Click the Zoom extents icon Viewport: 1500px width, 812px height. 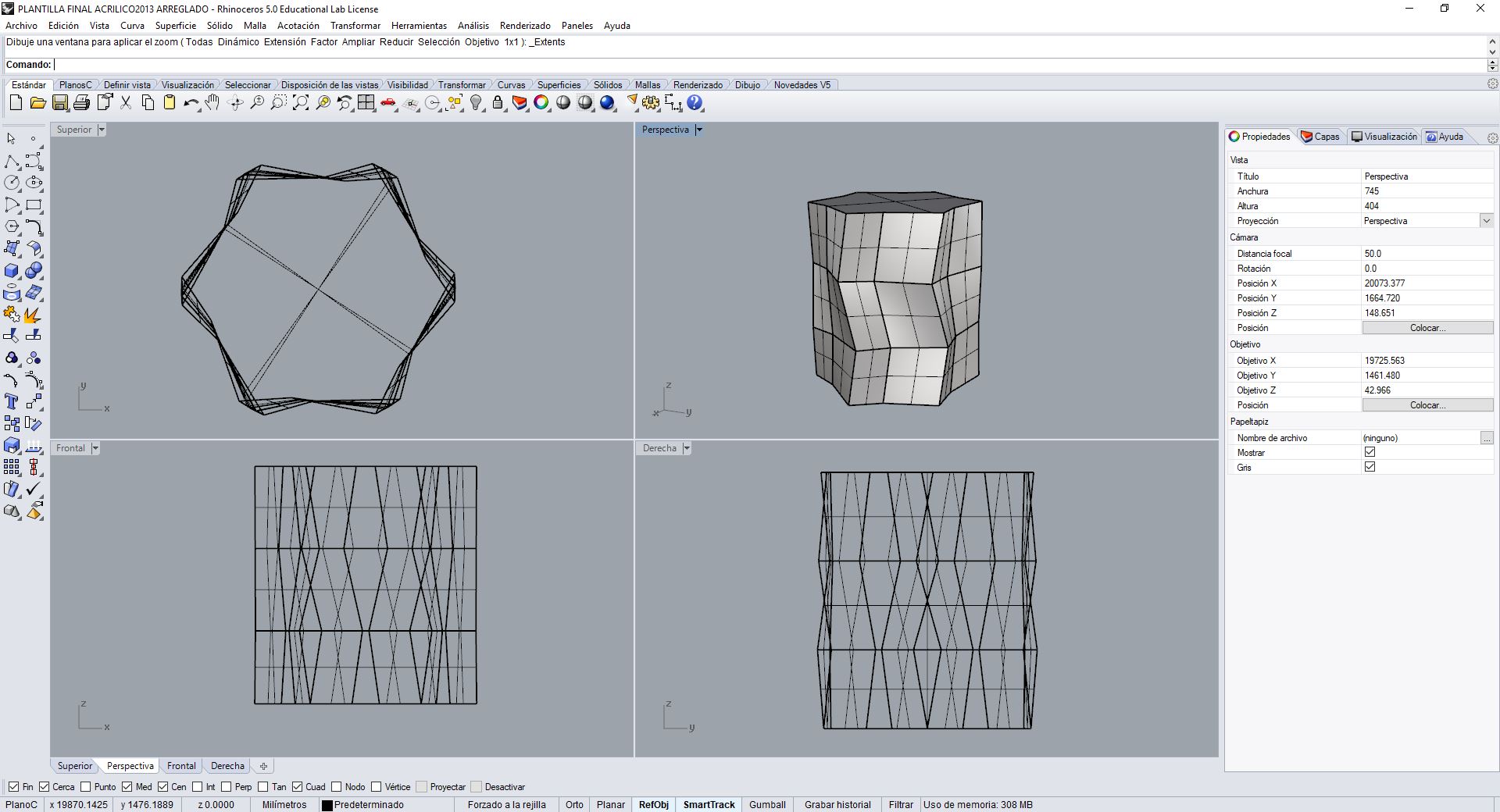(301, 102)
